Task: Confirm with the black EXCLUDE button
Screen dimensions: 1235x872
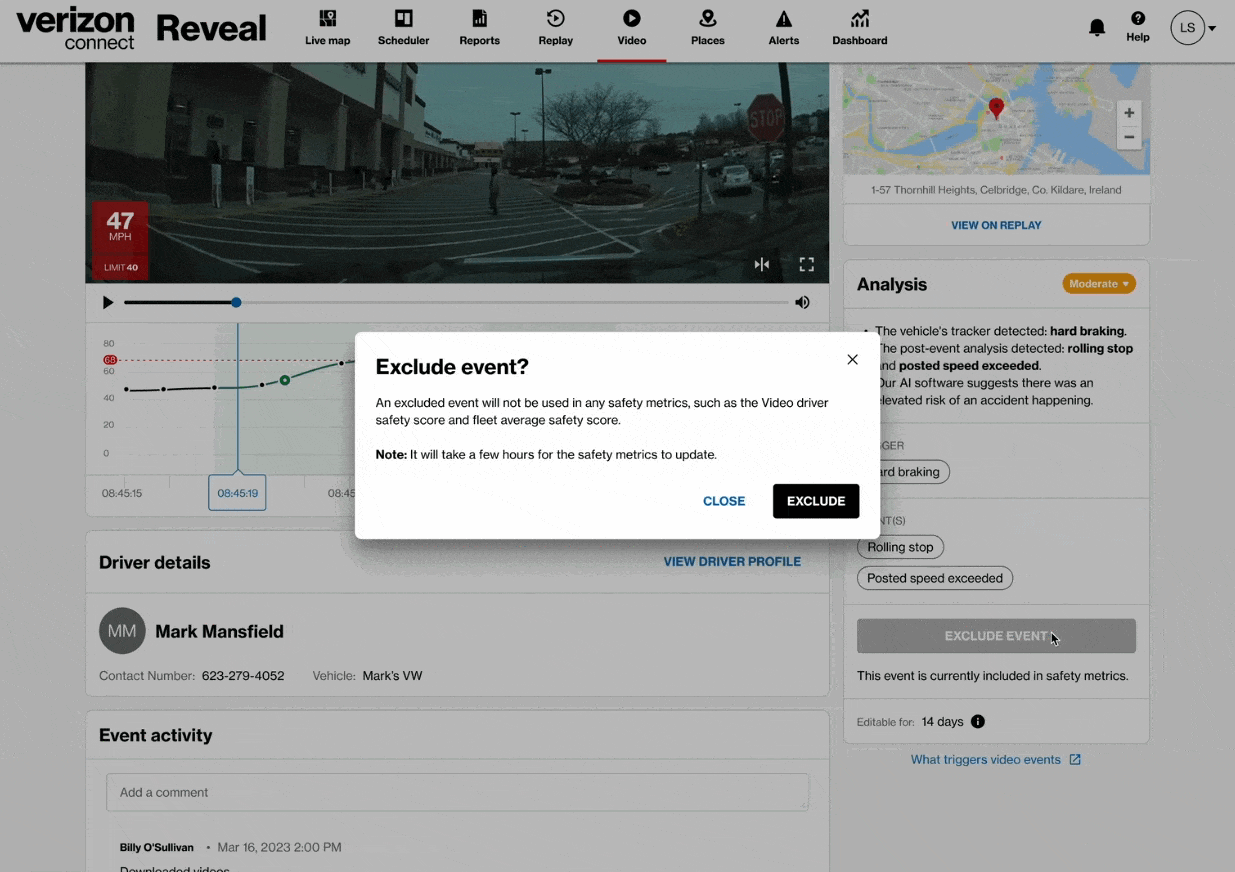Action: (x=815, y=501)
